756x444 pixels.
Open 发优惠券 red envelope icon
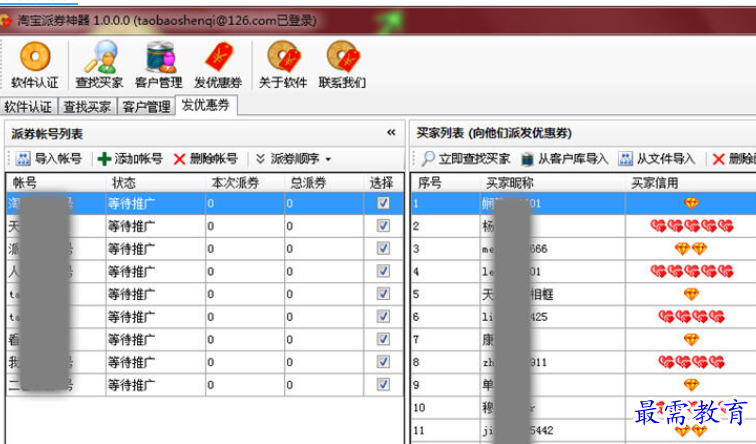[x=218, y=65]
